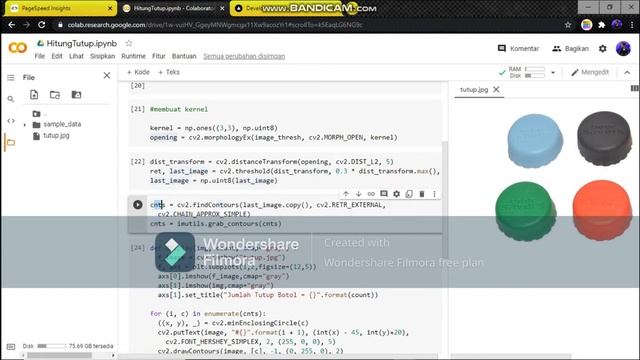Open the File menu
The height and width of the screenshot is (360, 640).
40,56
